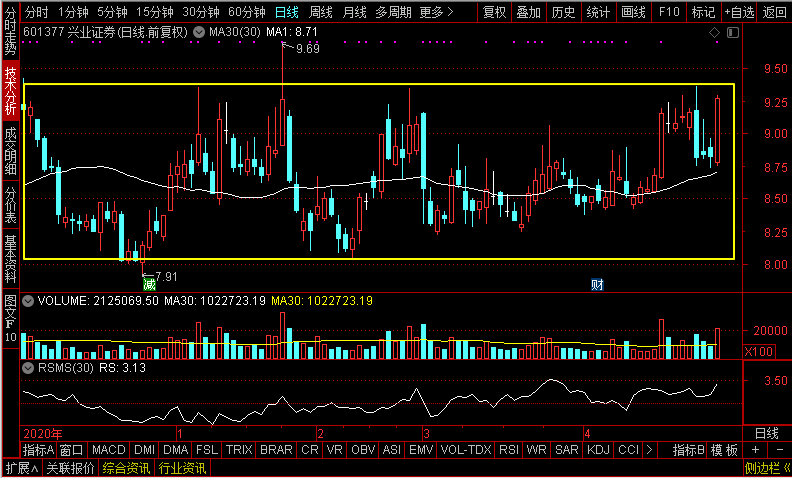
Task: Select the OBV indicator tab
Action: (x=363, y=449)
